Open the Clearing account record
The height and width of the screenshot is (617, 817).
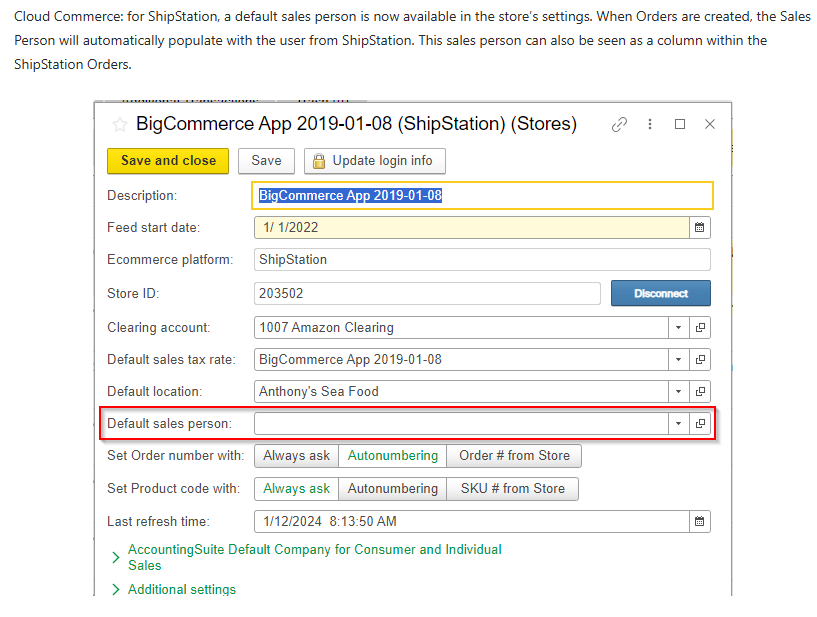click(x=700, y=328)
